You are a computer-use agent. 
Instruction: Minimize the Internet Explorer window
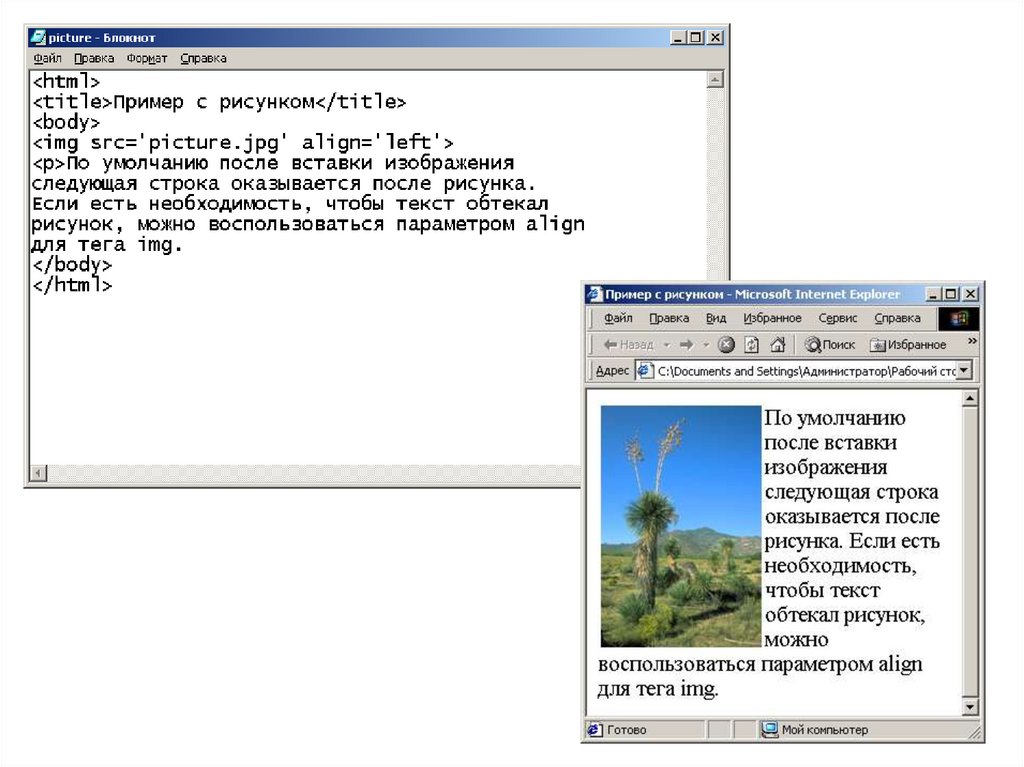click(x=933, y=294)
